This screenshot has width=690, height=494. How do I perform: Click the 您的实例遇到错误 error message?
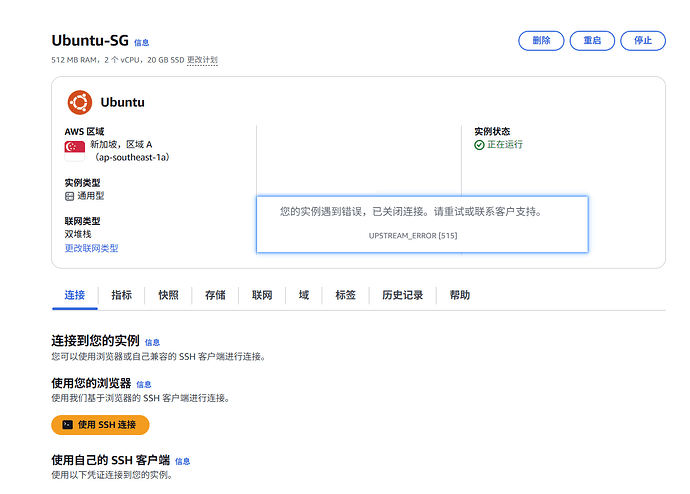pos(411,212)
